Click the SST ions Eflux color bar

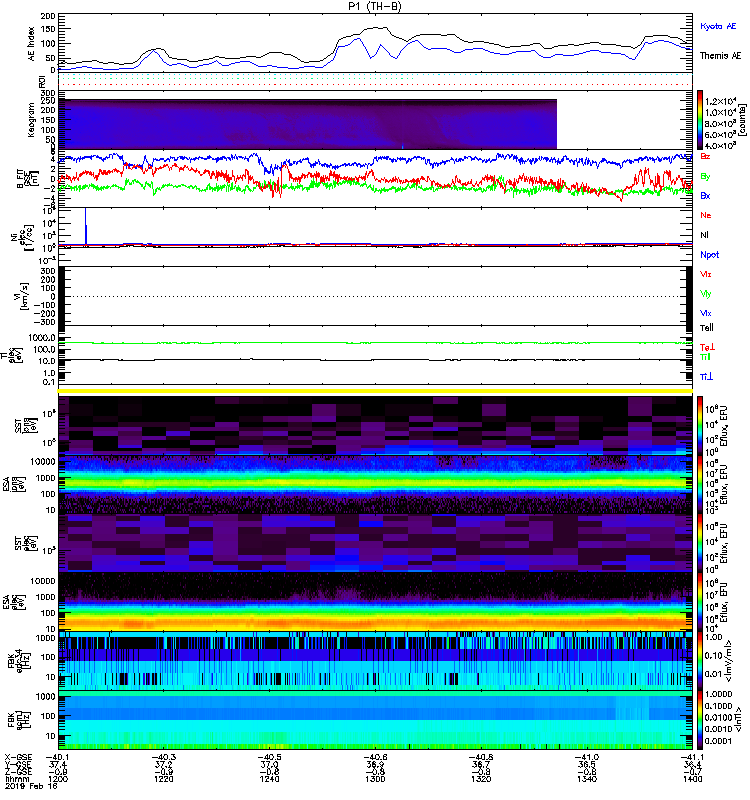[x=700, y=425]
